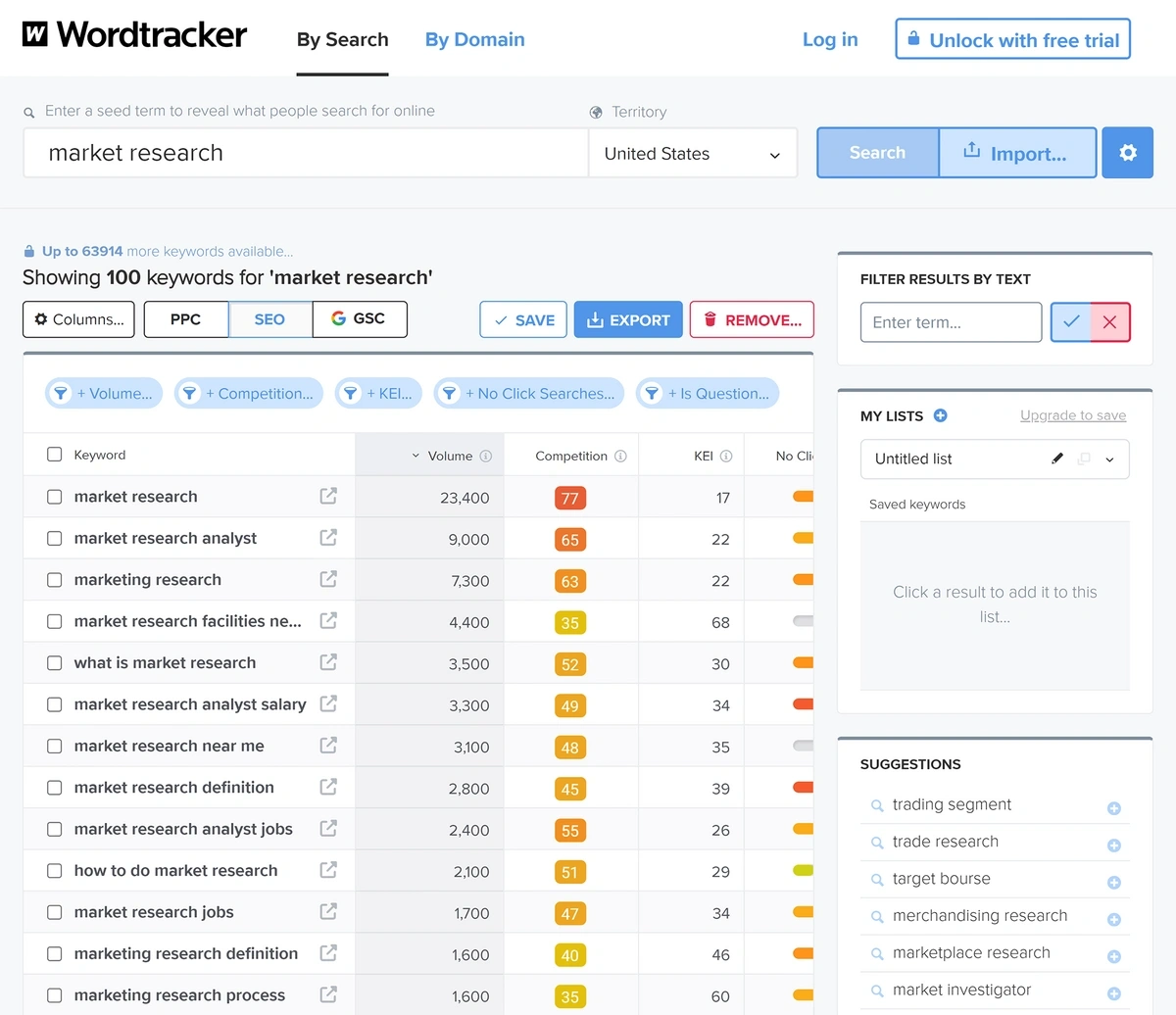Select the PPC view tab
1176x1015 pixels.
click(x=185, y=319)
